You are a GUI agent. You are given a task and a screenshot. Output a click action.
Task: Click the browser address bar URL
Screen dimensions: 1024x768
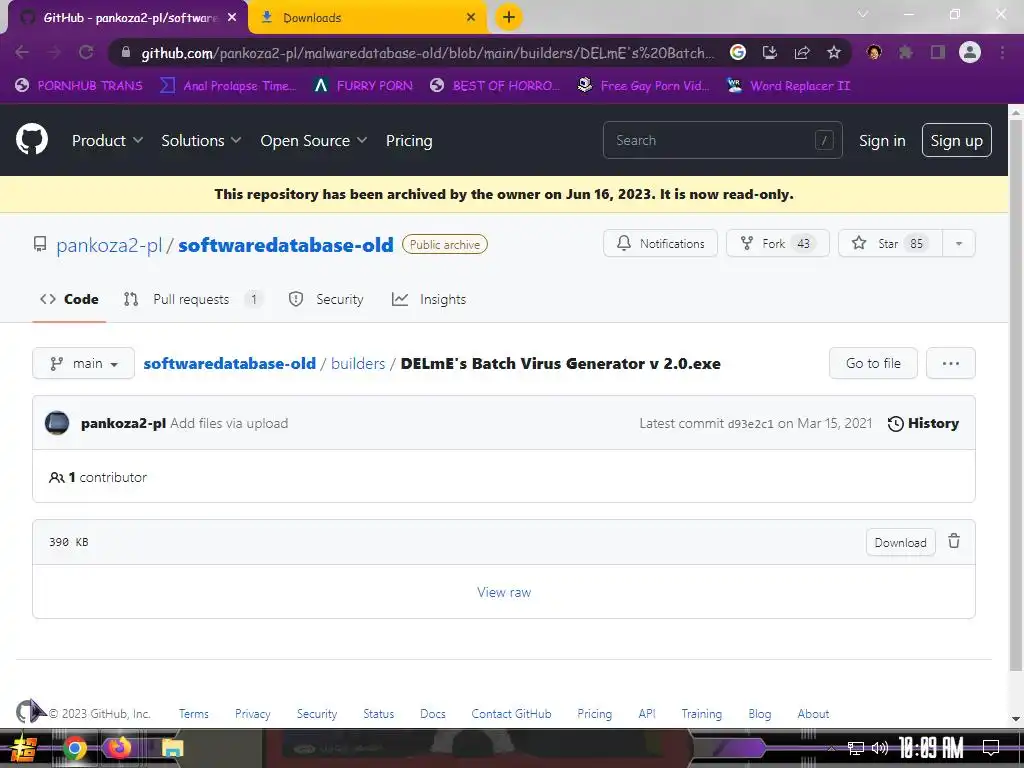tap(427, 53)
